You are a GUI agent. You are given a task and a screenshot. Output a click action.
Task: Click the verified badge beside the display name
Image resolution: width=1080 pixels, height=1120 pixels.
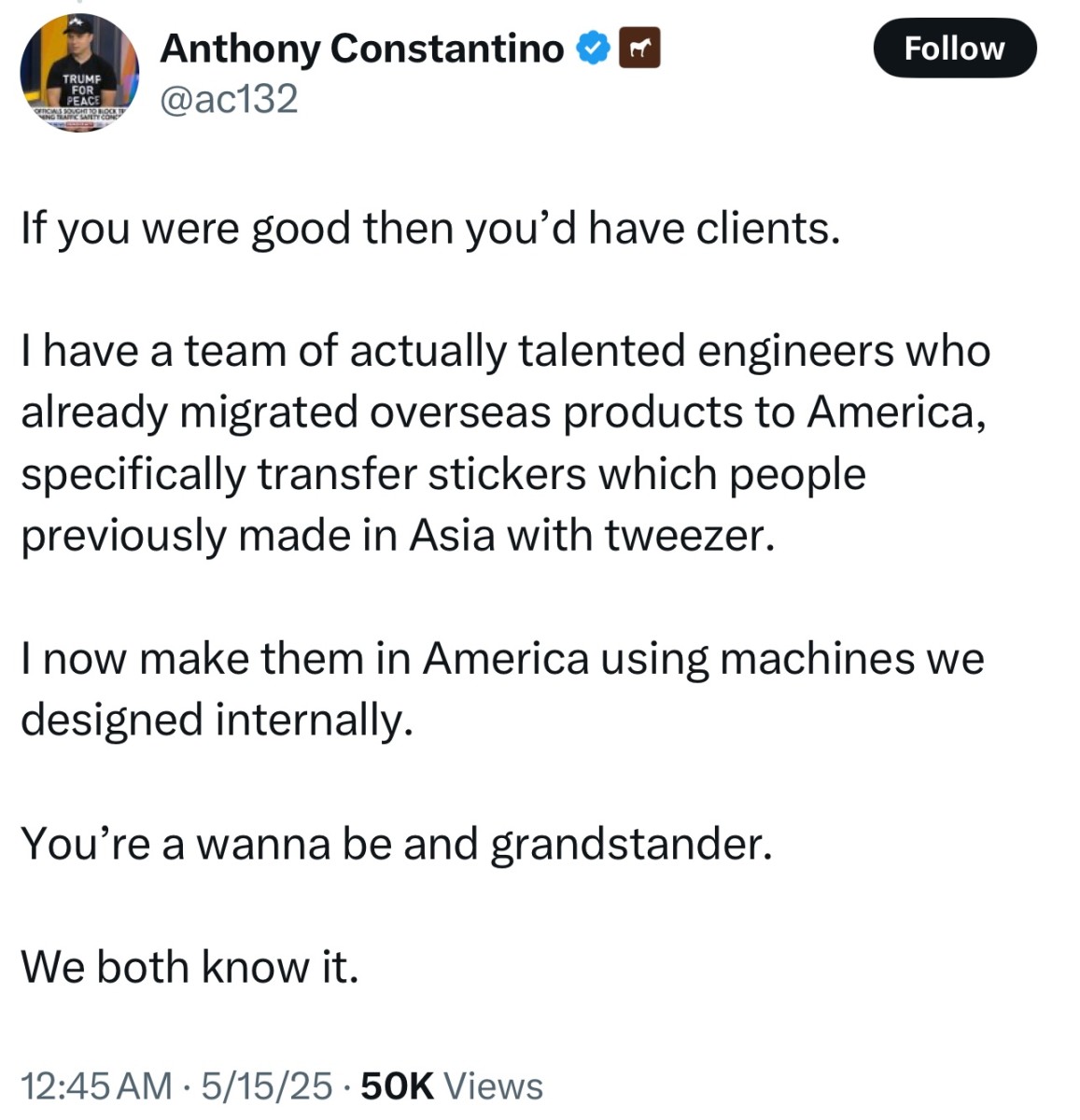click(592, 48)
